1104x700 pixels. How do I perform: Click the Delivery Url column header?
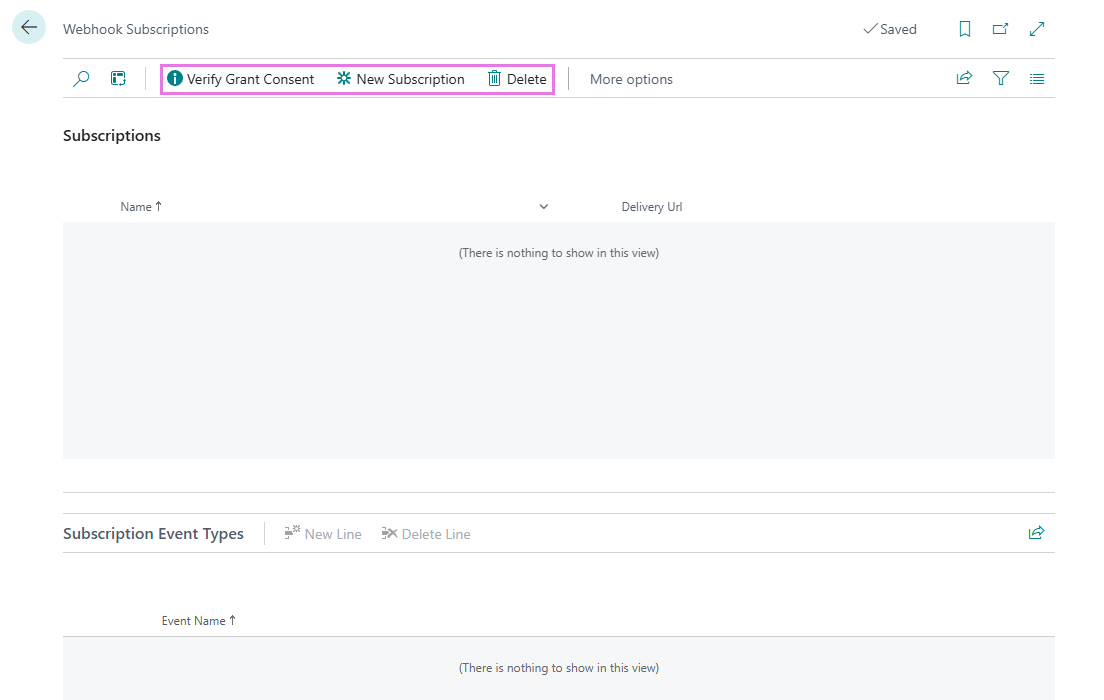651,206
